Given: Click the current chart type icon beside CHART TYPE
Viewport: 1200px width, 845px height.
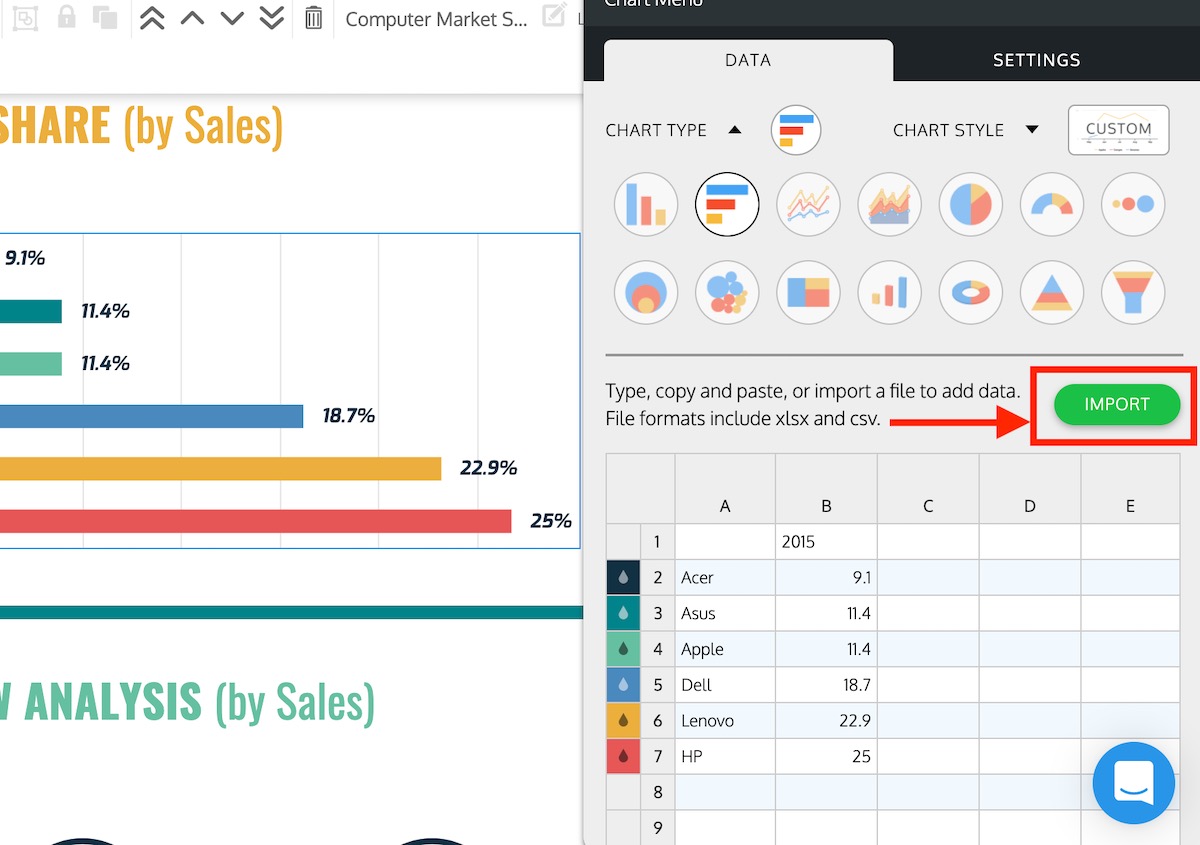Looking at the screenshot, I should coord(796,130).
